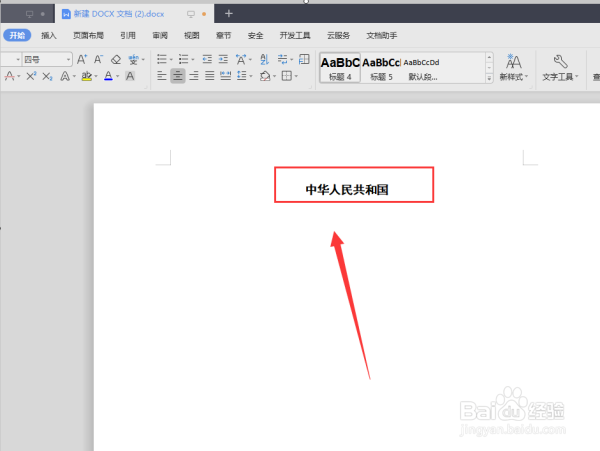The height and width of the screenshot is (451, 600).
Task: Open the 文字工具 text tools menu
Action: pyautogui.click(x=560, y=67)
